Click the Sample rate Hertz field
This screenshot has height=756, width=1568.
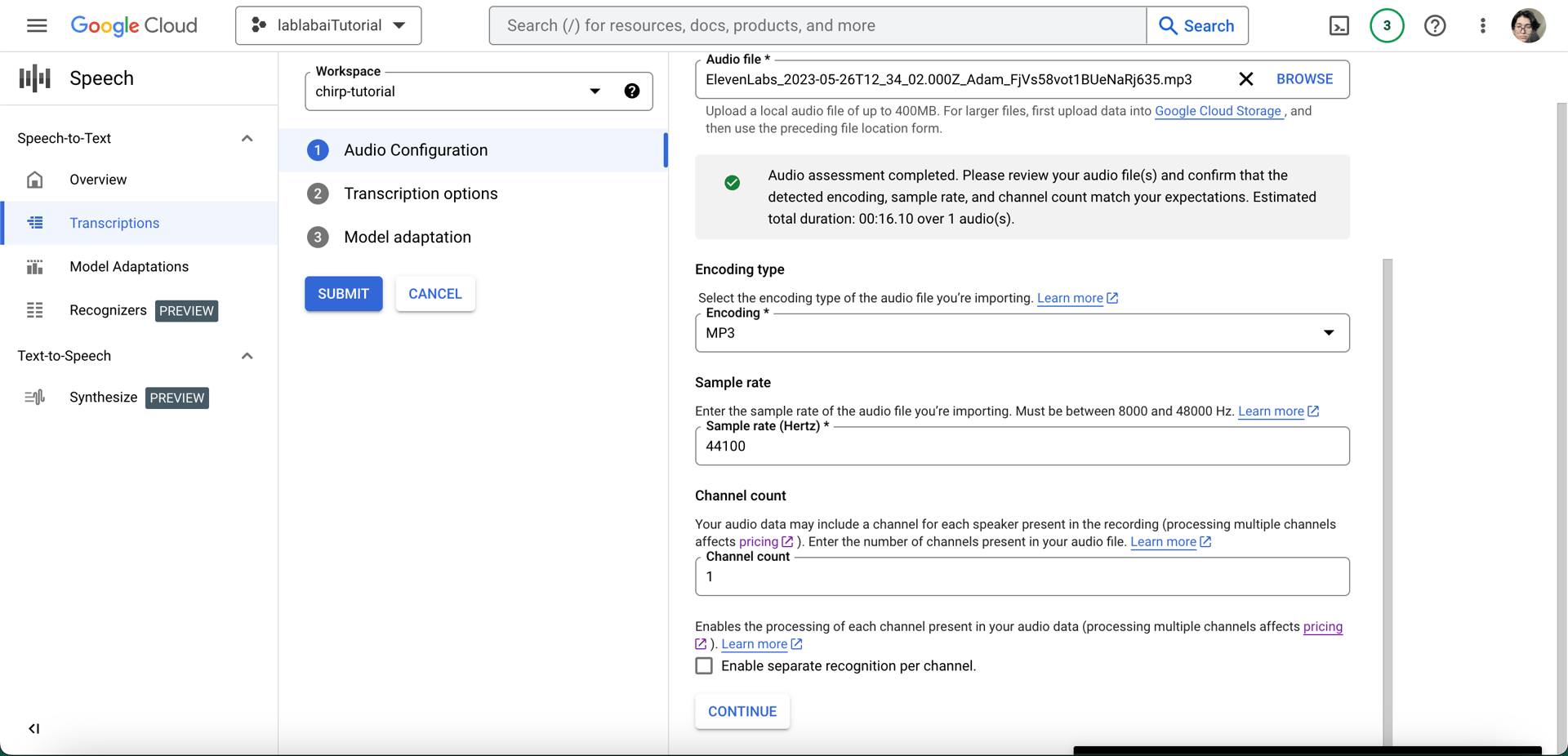[x=1021, y=447]
